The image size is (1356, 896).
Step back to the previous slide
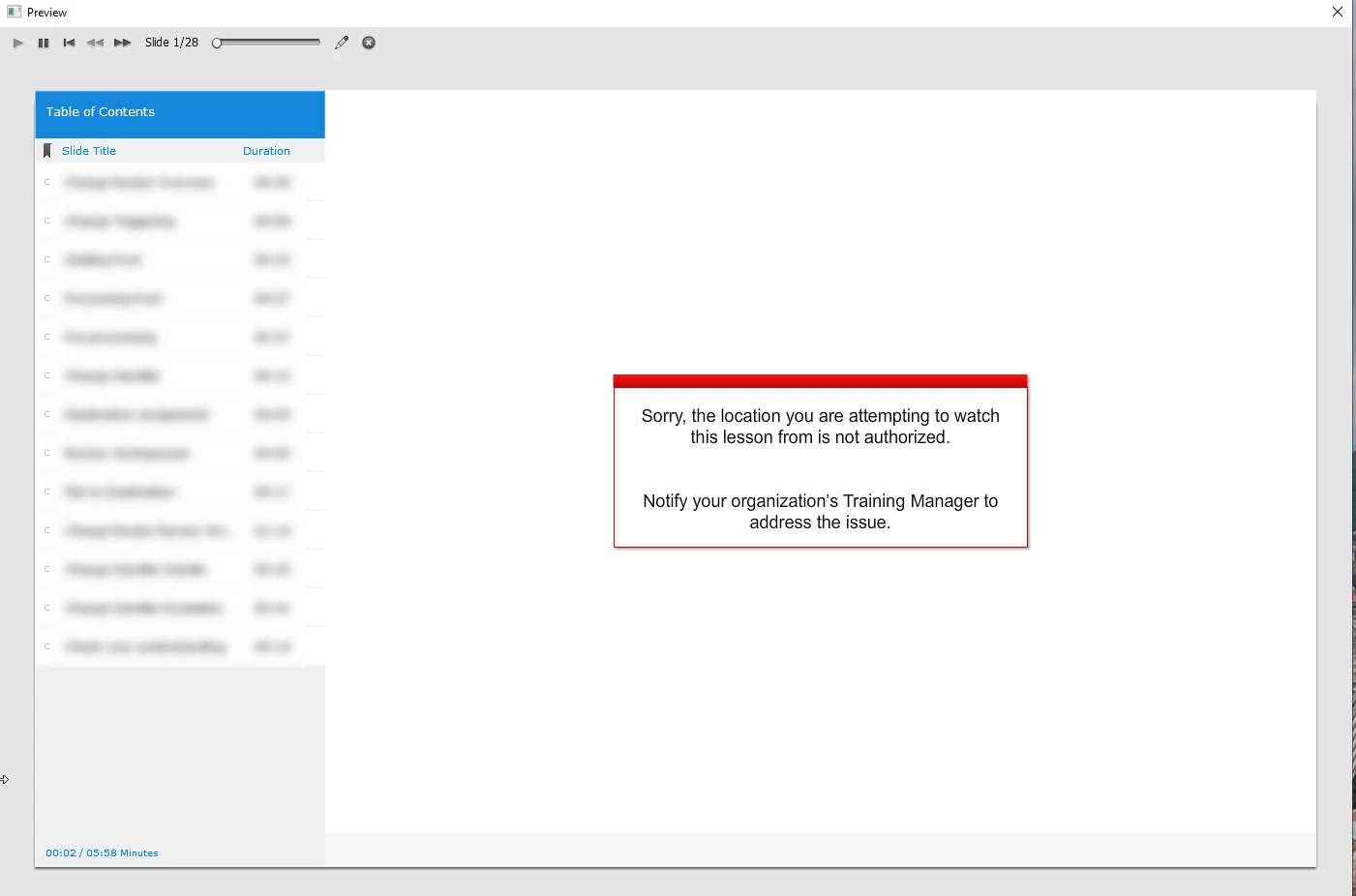tap(95, 43)
